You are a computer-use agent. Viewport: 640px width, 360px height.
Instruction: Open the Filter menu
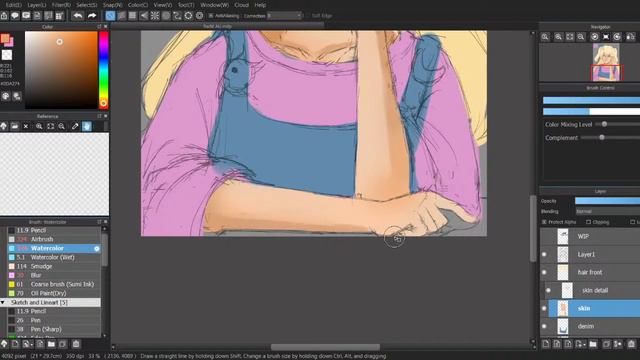61,5
